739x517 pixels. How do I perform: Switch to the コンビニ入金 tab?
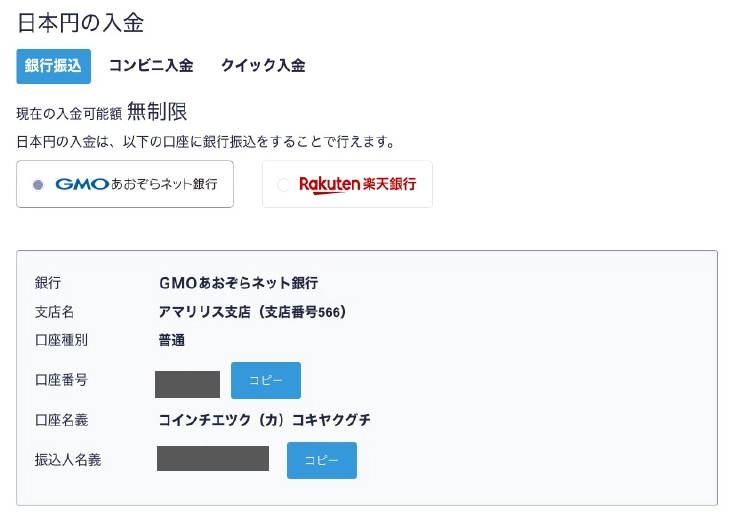click(151, 66)
